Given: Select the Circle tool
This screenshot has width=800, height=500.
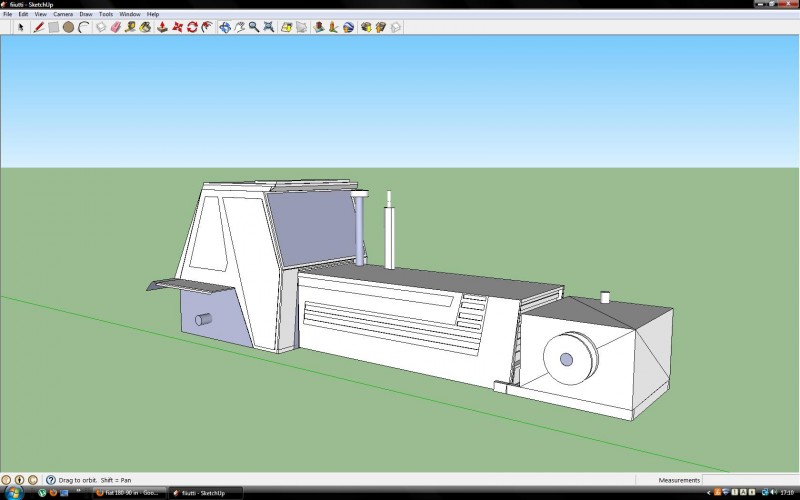Looking at the screenshot, I should tap(68, 27).
